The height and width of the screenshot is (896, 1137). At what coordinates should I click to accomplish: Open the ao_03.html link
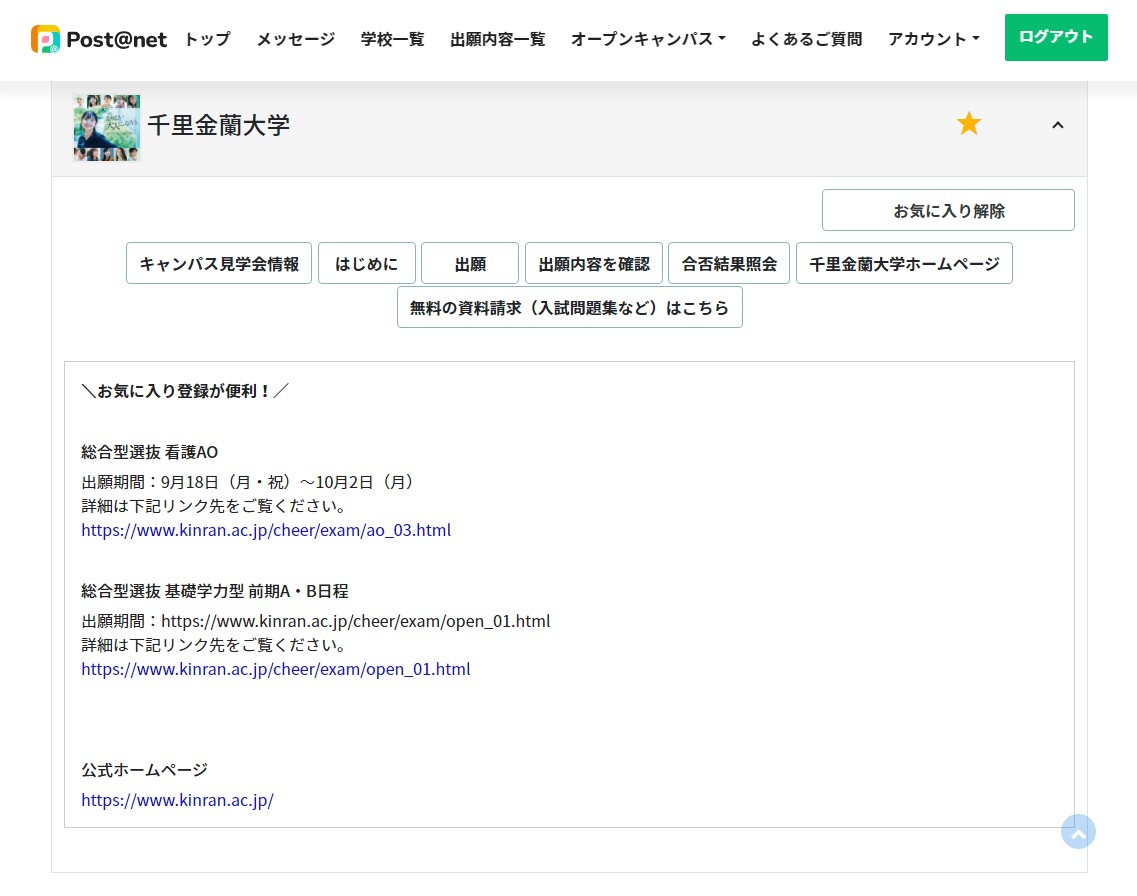pyautogui.click(x=266, y=530)
